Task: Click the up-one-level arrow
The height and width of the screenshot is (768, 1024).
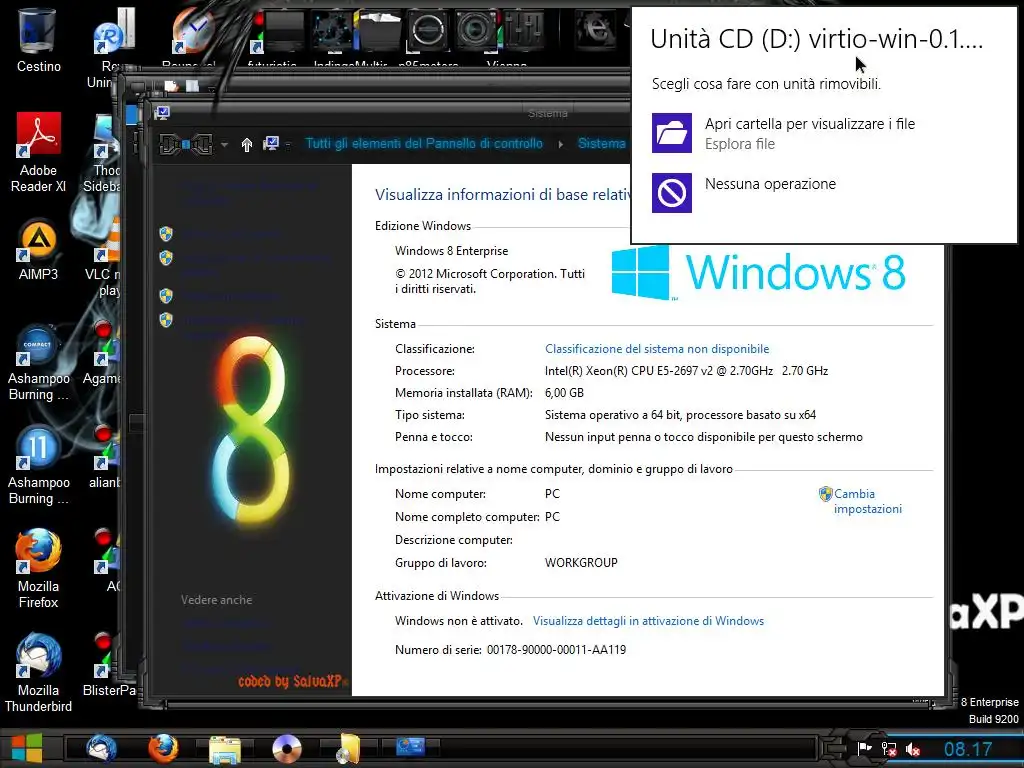Action: click(x=247, y=144)
